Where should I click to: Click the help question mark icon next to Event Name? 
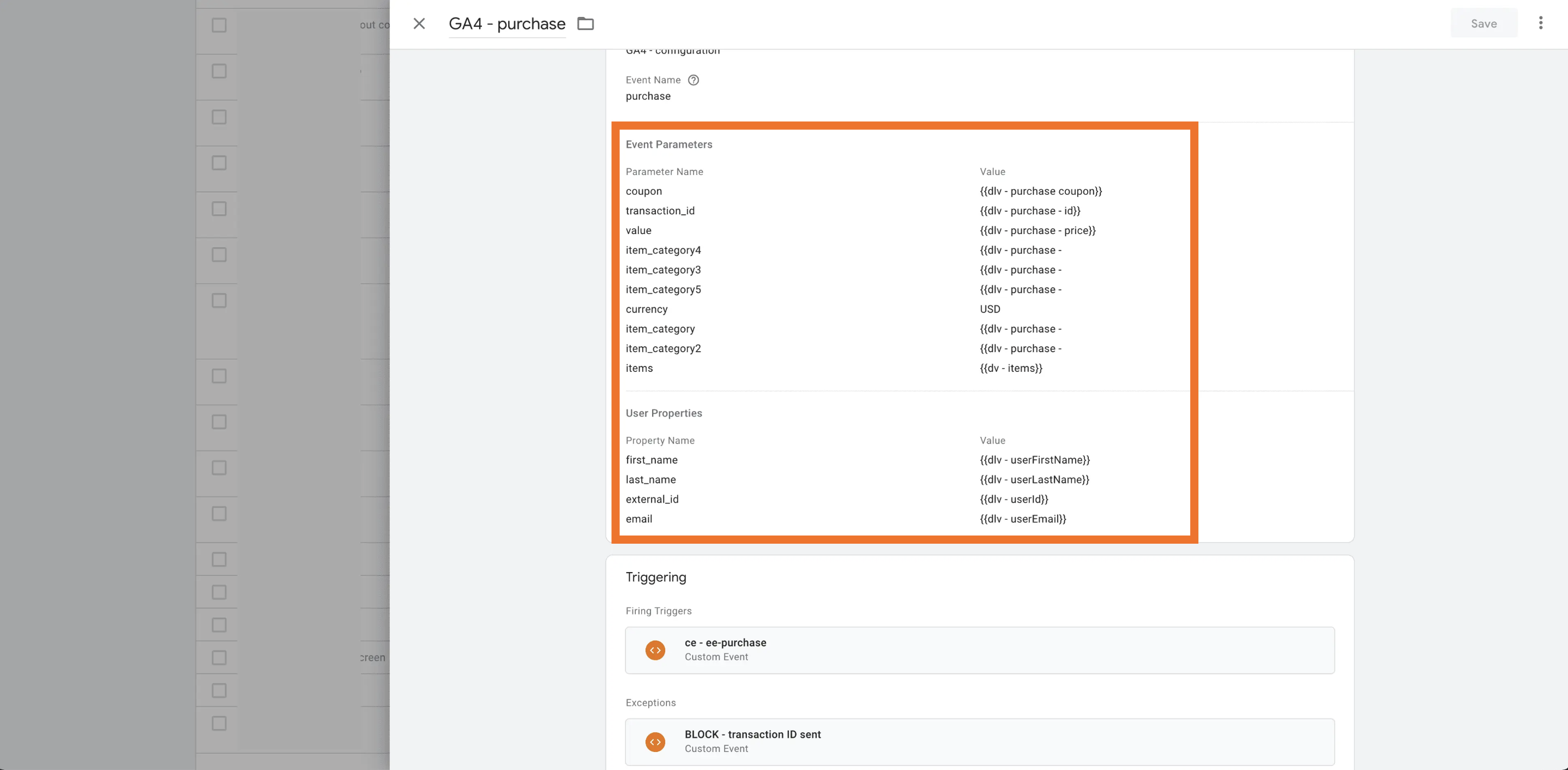coord(693,79)
